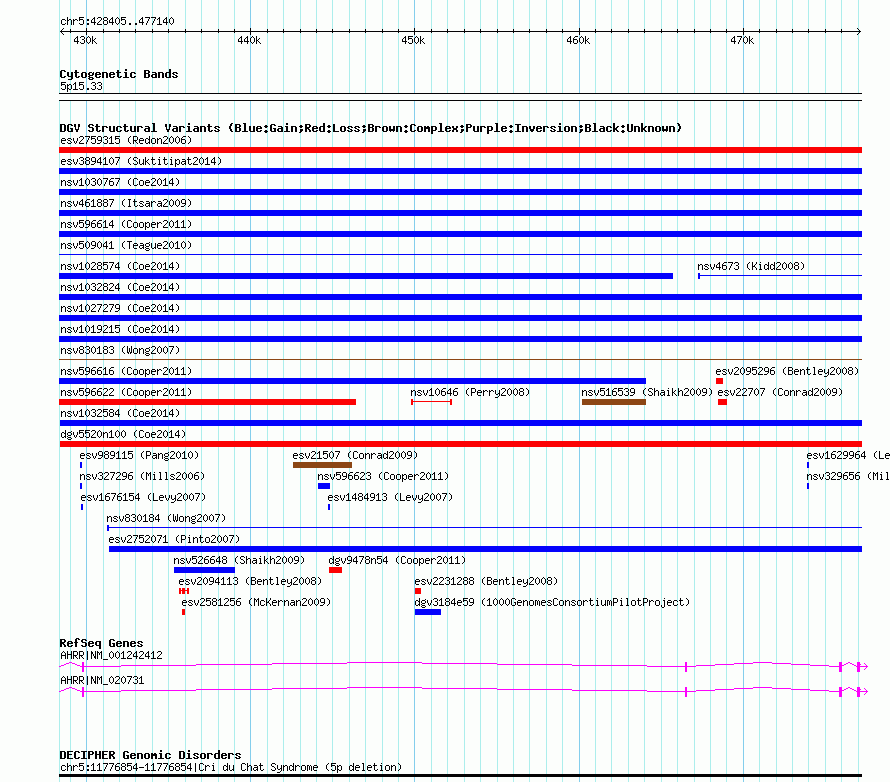Screen dimensions: 890x782
Task: Click the red esv2759315 (Redon2006) loss bar
Action: point(460,150)
